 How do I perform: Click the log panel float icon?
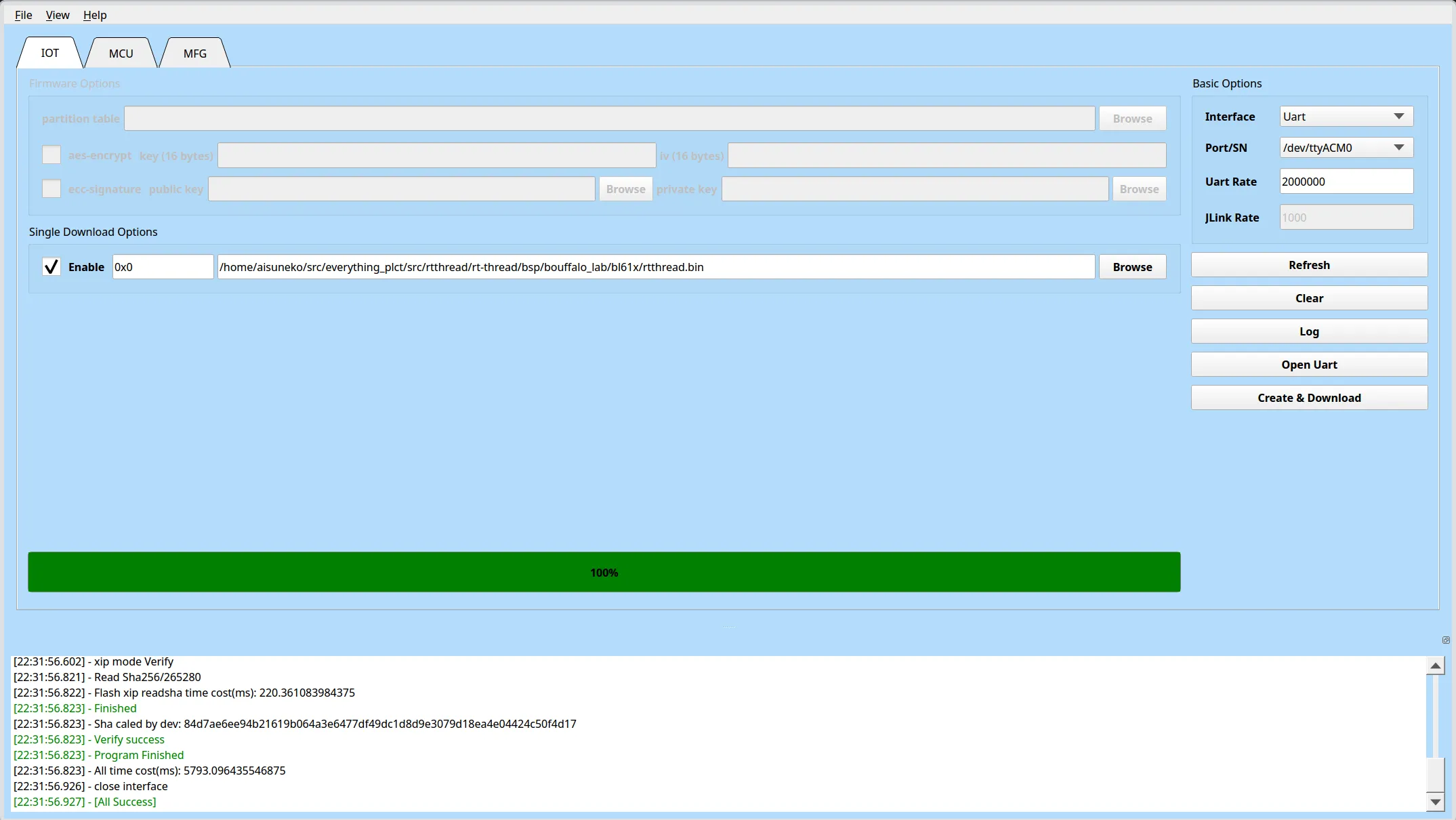(1446, 640)
